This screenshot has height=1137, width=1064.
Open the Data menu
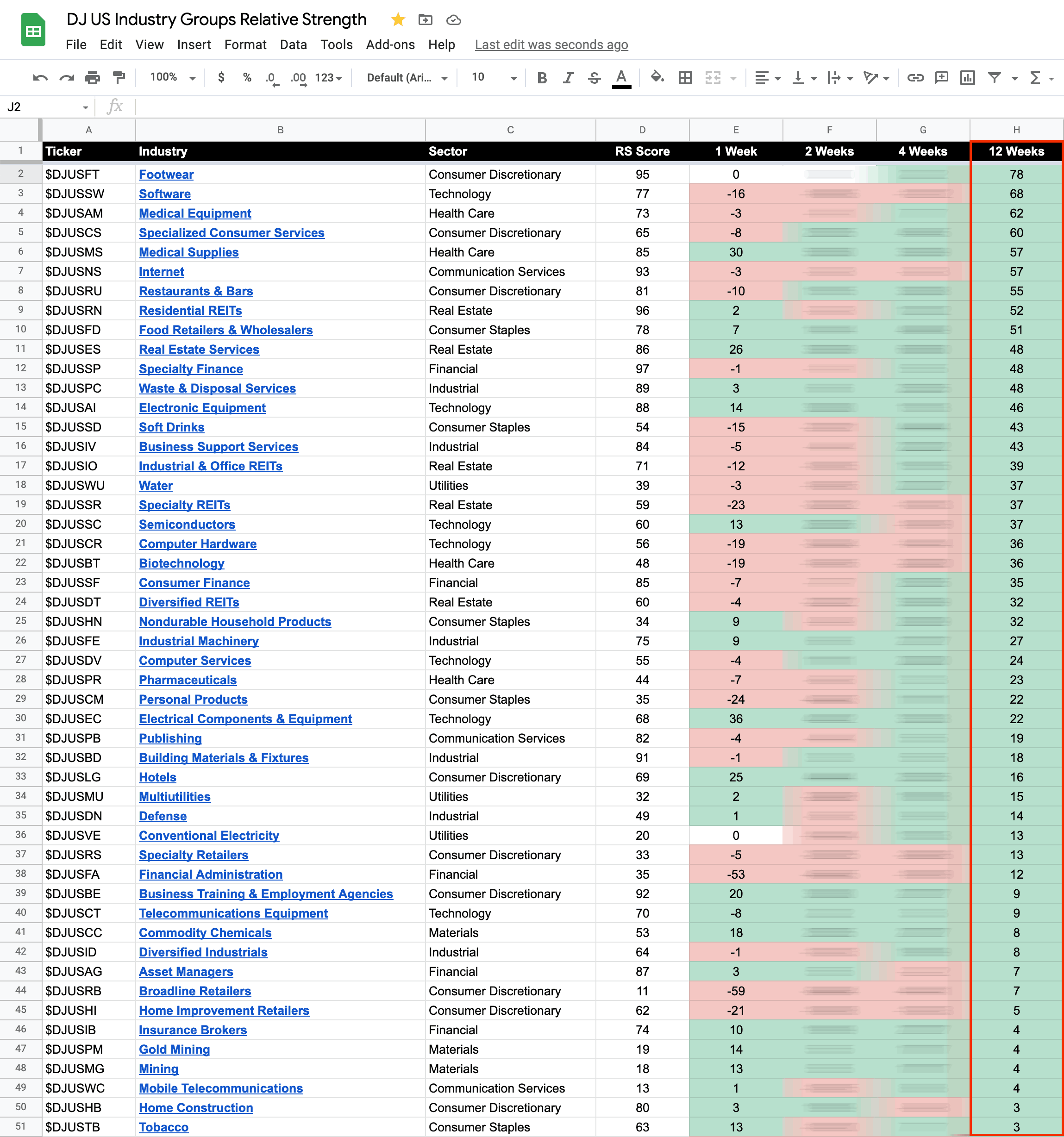point(294,44)
